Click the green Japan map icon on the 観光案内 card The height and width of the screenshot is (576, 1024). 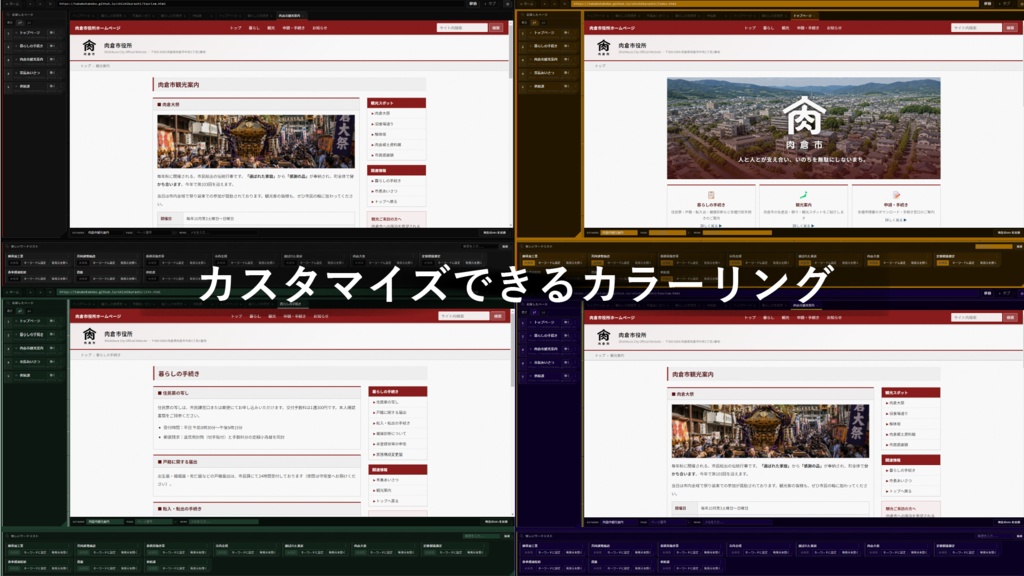click(x=803, y=195)
